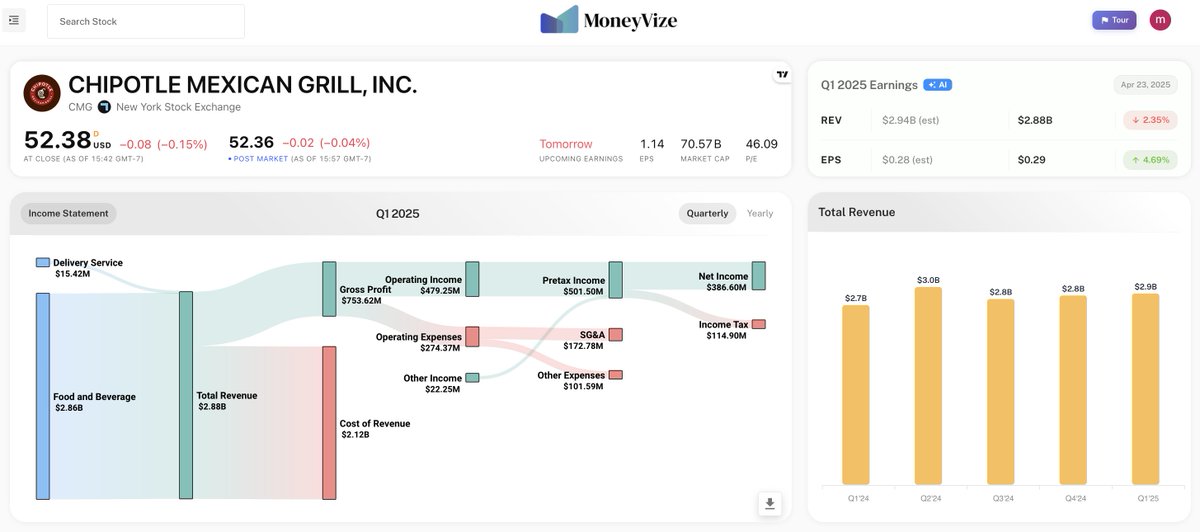Open the user profile avatar
Image resolution: width=1200 pixels, height=532 pixels.
tap(1160, 20)
